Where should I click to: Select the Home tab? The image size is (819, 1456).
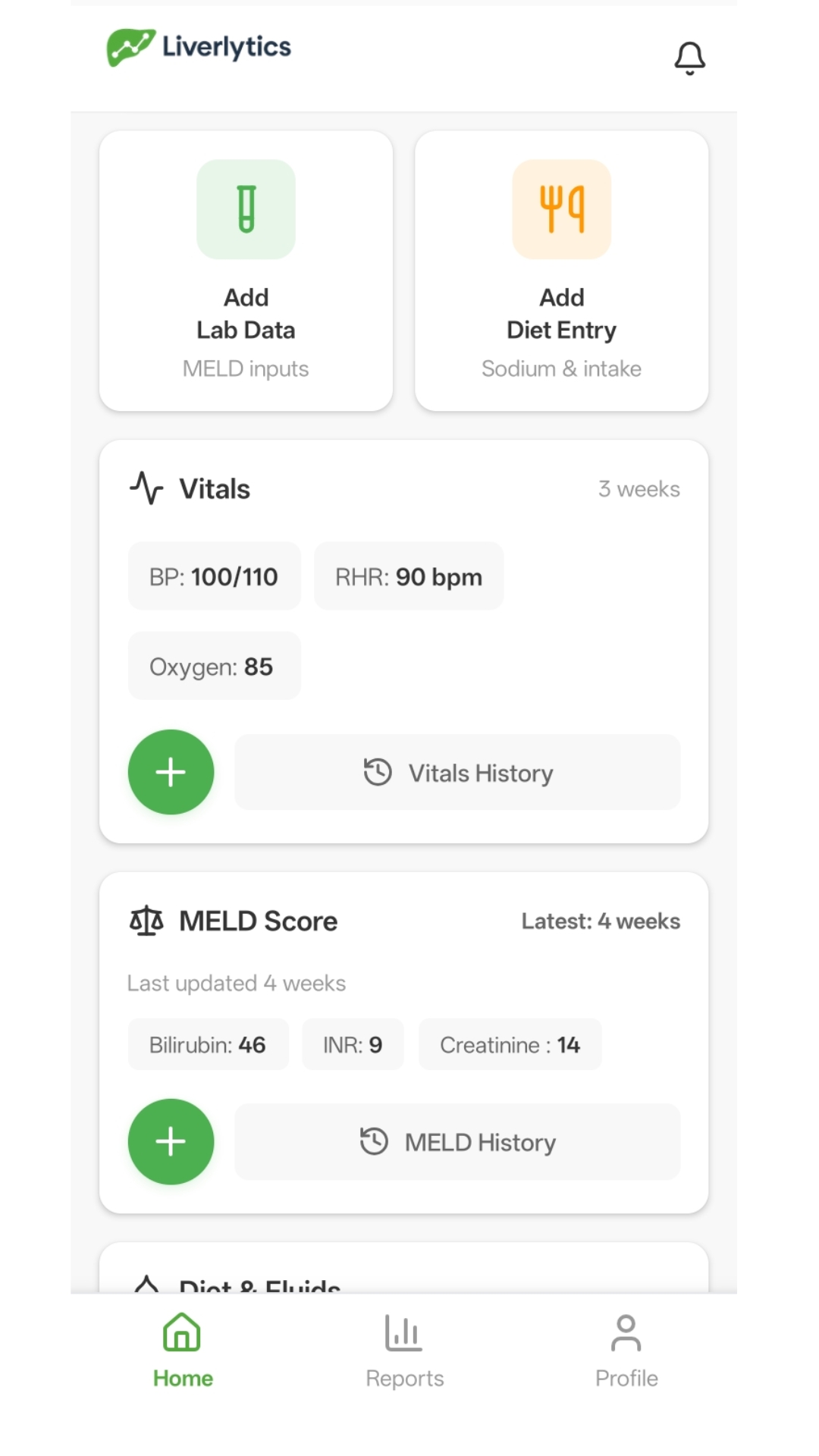[183, 1351]
